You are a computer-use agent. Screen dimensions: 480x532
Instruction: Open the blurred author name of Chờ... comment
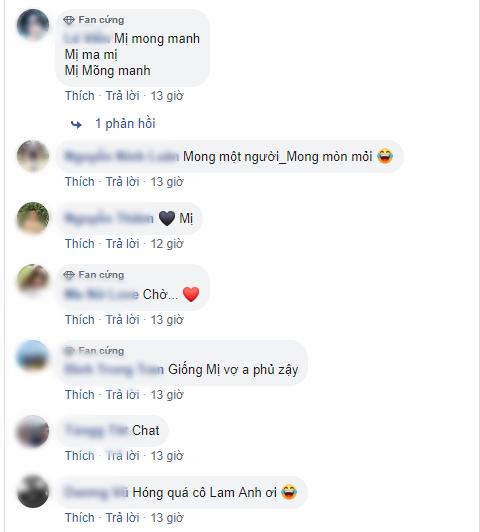pyautogui.click(x=102, y=294)
